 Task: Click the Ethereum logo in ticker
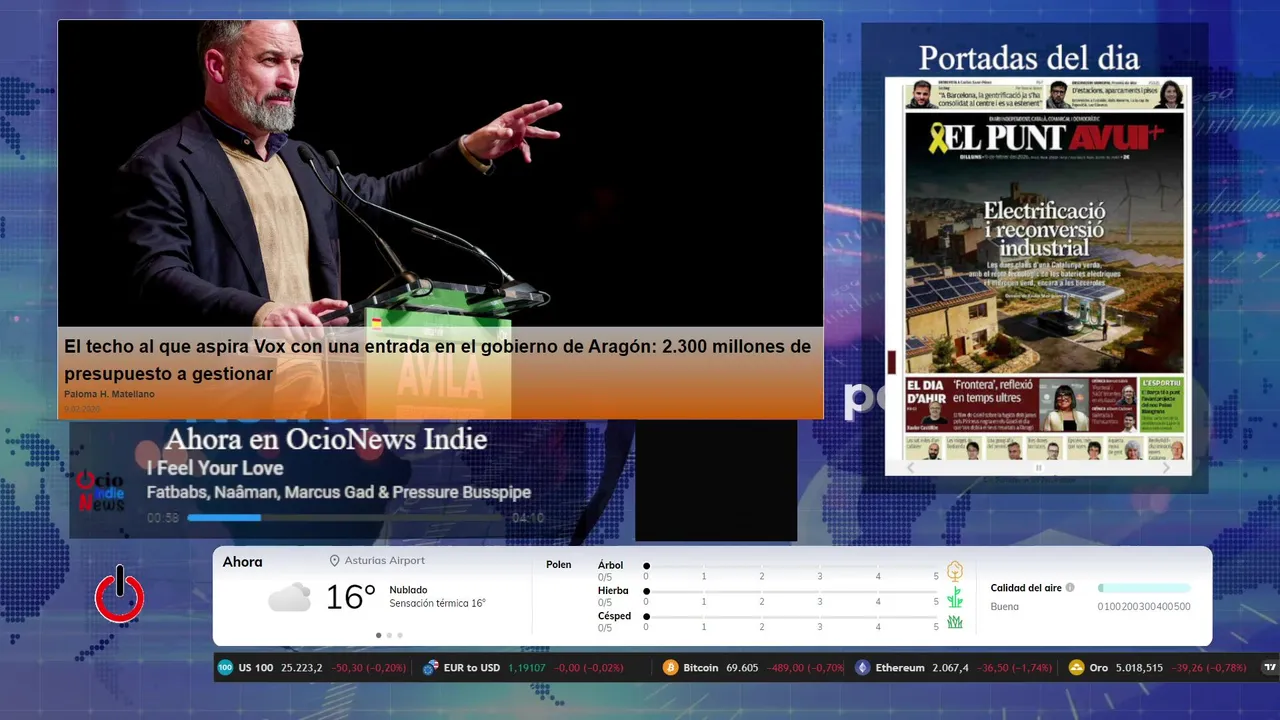pos(862,667)
